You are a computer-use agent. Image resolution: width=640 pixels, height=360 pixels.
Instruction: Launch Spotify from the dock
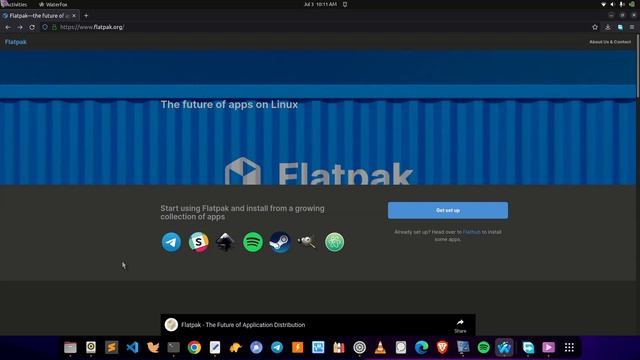[x=483, y=347]
